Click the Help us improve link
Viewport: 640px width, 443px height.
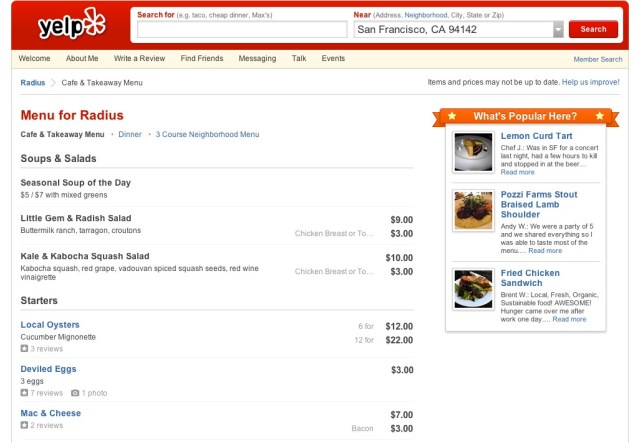pyautogui.click(x=590, y=82)
